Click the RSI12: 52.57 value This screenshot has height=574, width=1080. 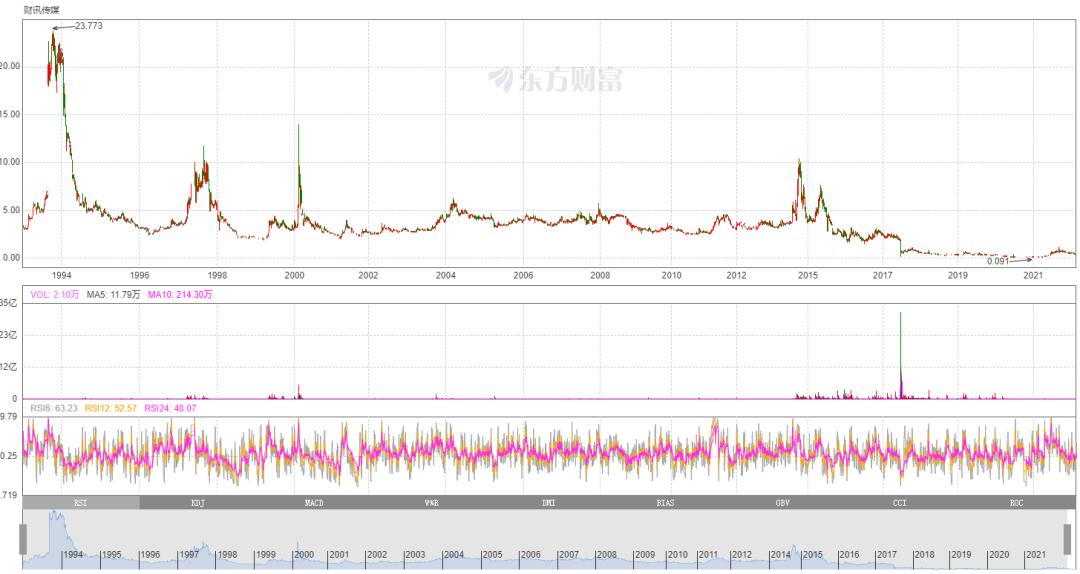(x=110, y=408)
